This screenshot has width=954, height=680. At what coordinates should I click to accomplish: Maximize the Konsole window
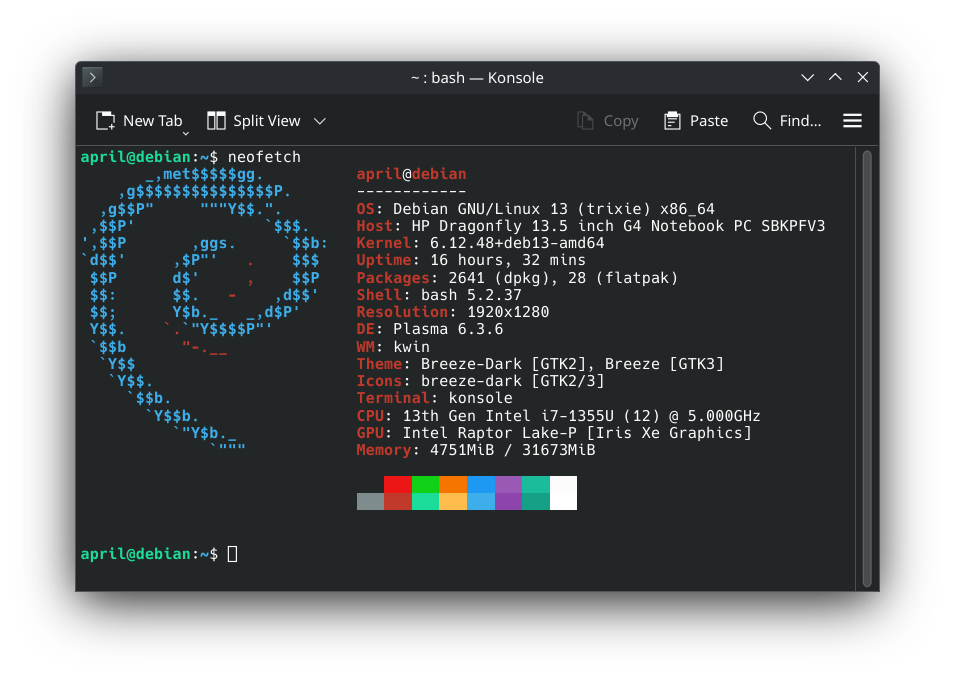click(835, 77)
